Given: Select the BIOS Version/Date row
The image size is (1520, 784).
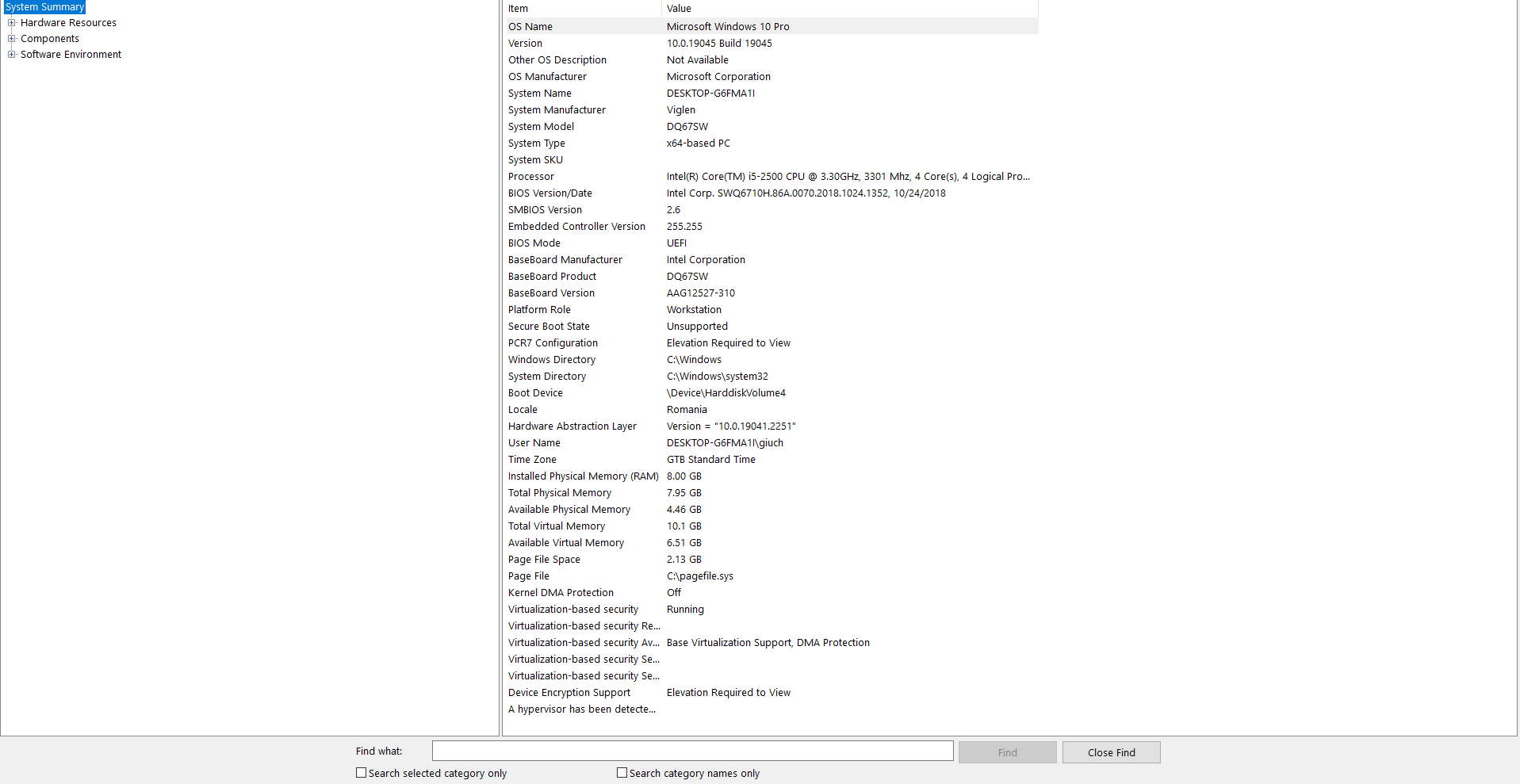Looking at the screenshot, I should pyautogui.click(x=771, y=193).
